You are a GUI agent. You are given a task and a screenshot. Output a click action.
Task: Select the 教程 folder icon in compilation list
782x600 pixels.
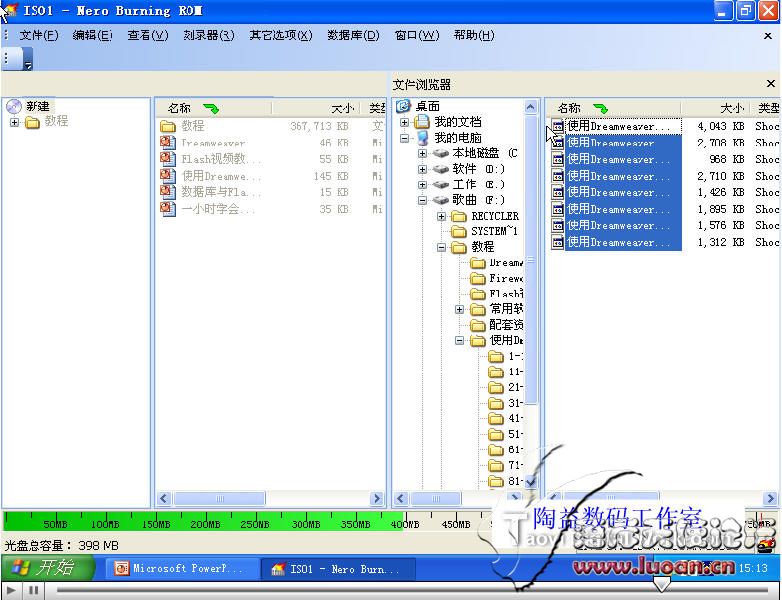tap(168, 126)
